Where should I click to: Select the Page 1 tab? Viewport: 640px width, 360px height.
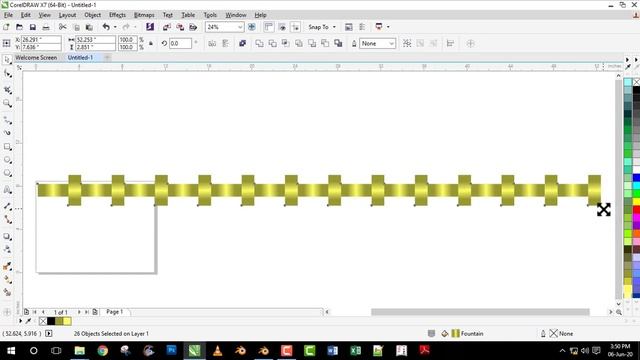115,312
